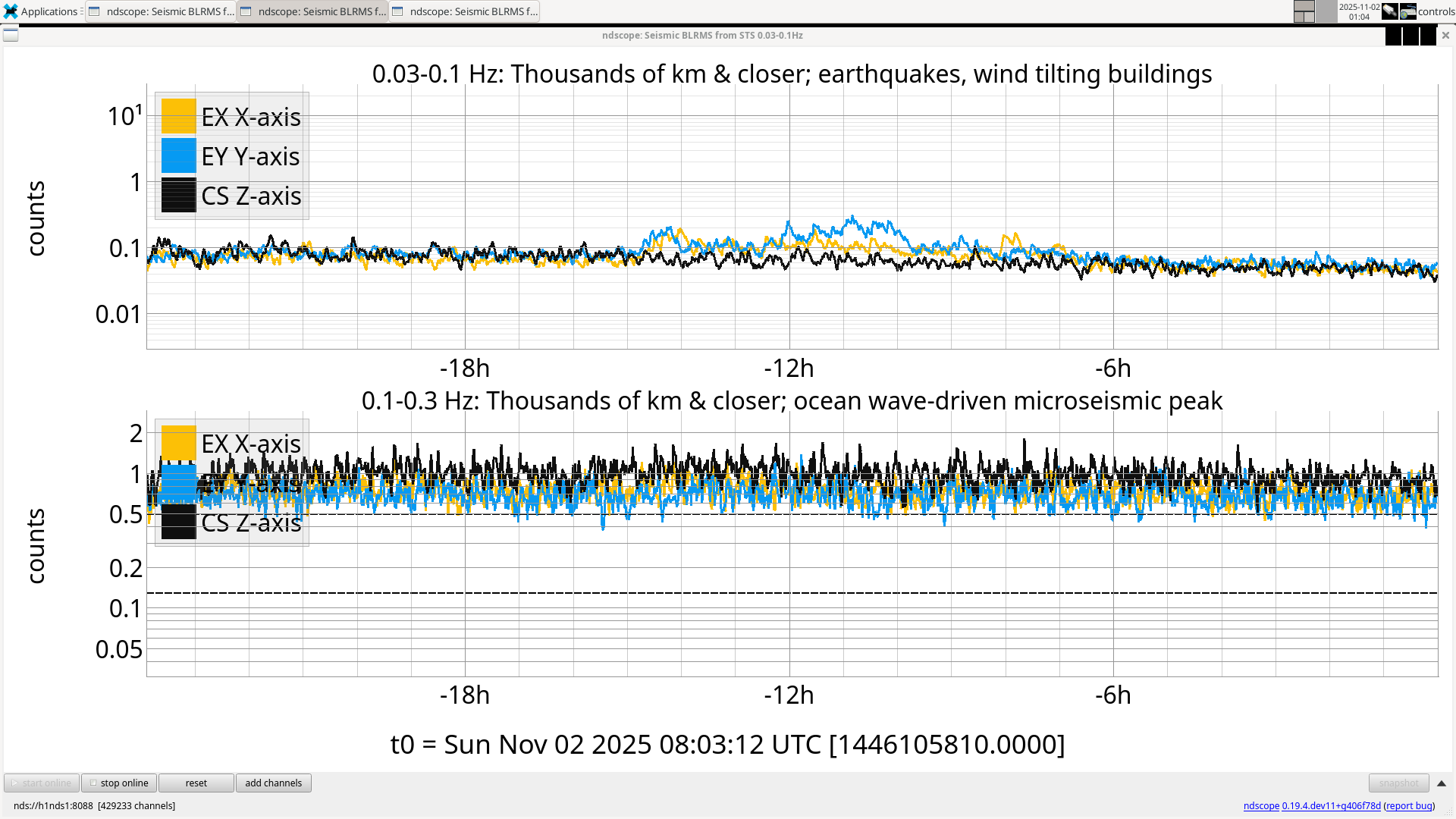
Task: Click the network keyboard tray icon
Action: 1408,11
